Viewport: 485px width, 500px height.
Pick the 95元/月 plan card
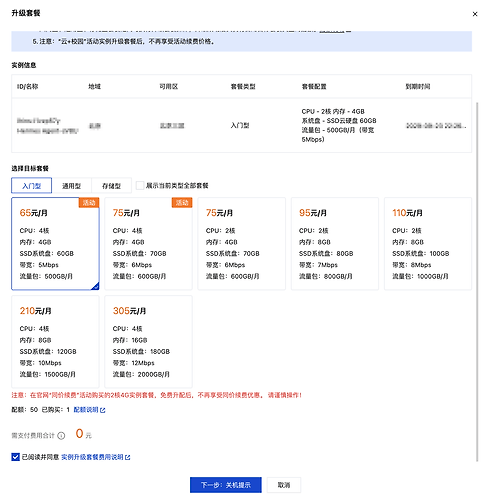pos(335,243)
